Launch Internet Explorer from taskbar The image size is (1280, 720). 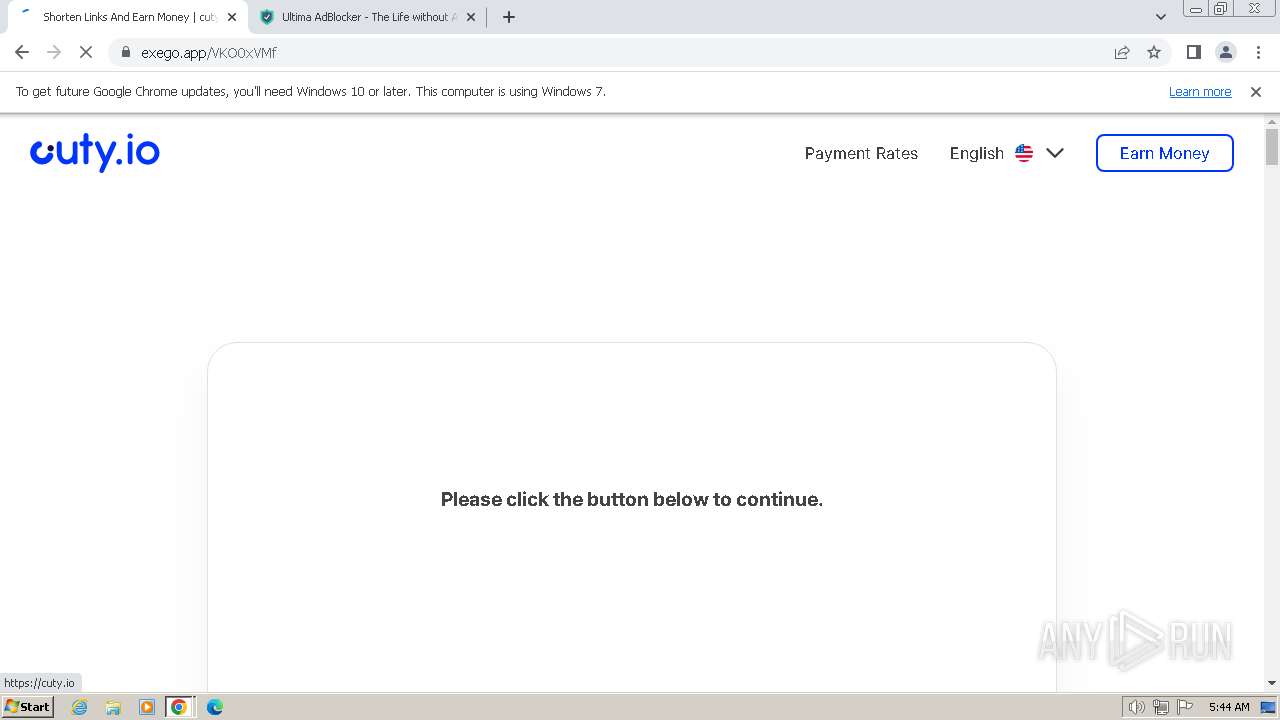pos(80,707)
